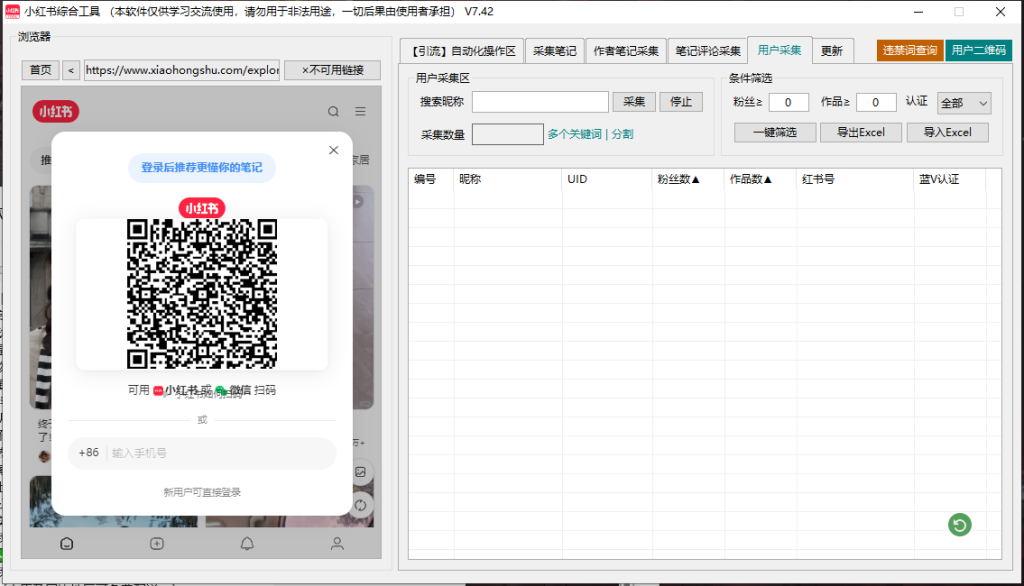Click the 采集 button to start collecting users

coord(634,102)
